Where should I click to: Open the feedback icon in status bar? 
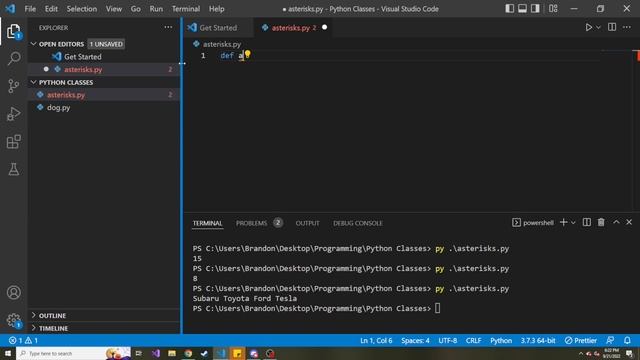610,340
